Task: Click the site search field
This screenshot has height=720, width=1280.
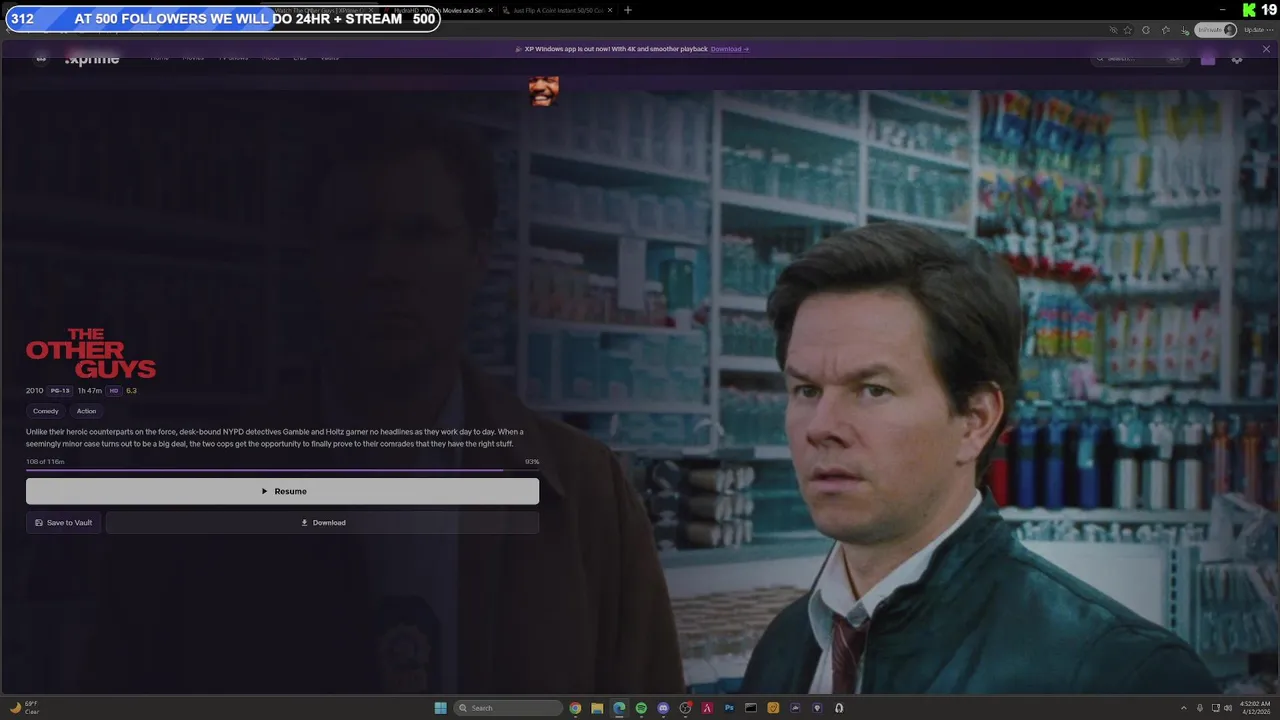Action: point(1139,59)
